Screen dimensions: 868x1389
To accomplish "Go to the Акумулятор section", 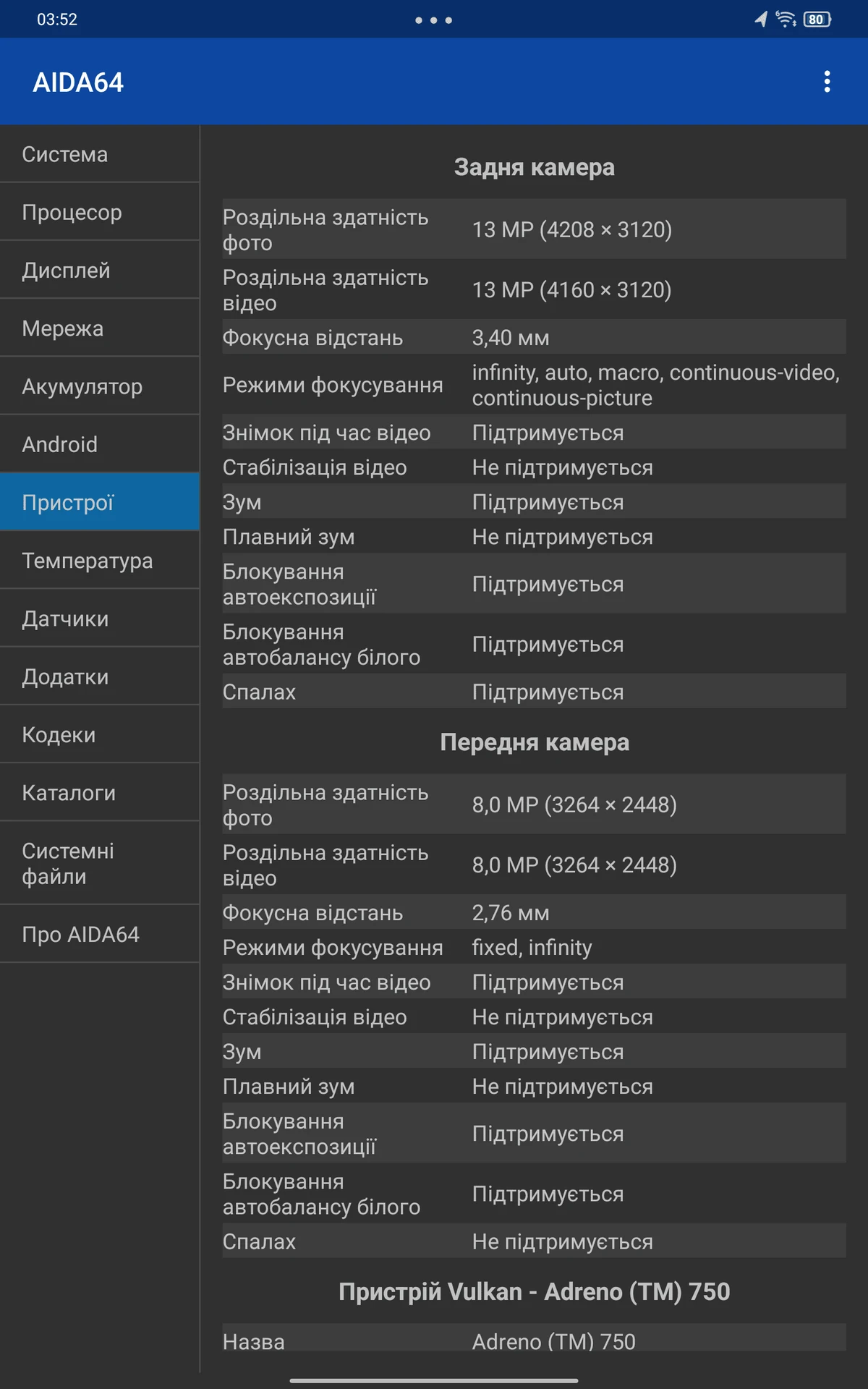I will point(100,386).
